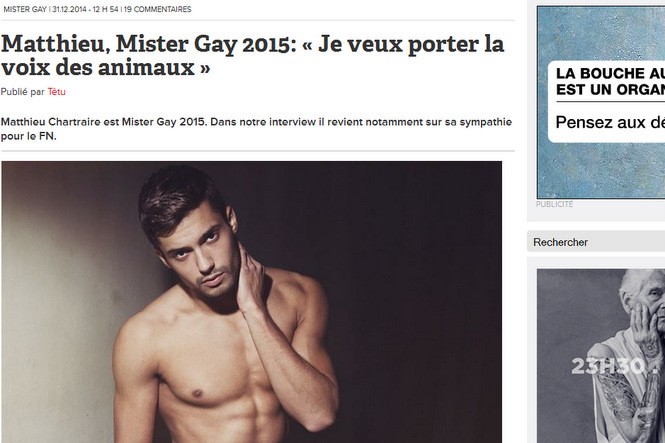Image resolution: width=665 pixels, height=443 pixels.
Task: Click the 'EST UN ORGAN' ad line
Action: click(610, 90)
